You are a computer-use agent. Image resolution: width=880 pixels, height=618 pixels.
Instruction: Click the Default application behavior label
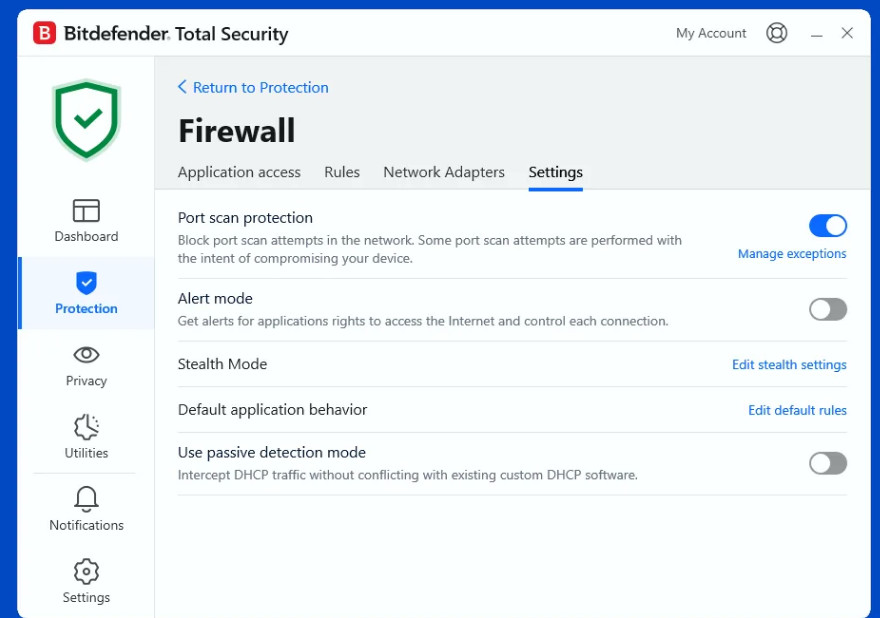pyautogui.click(x=272, y=410)
